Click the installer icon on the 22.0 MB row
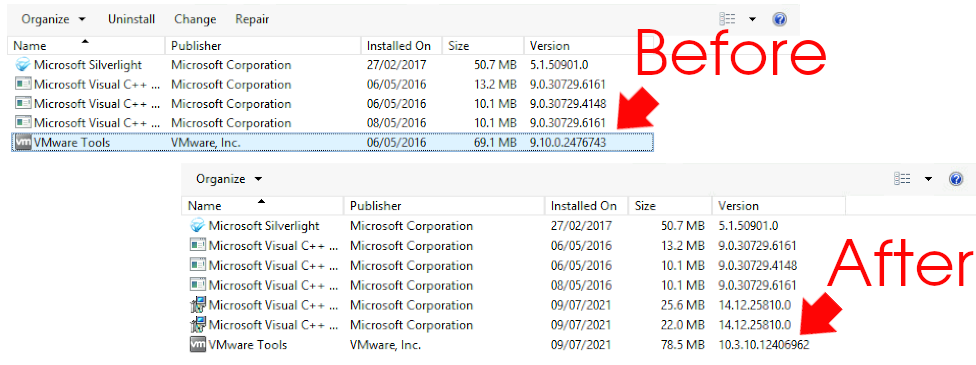976x365 pixels. tap(197, 325)
